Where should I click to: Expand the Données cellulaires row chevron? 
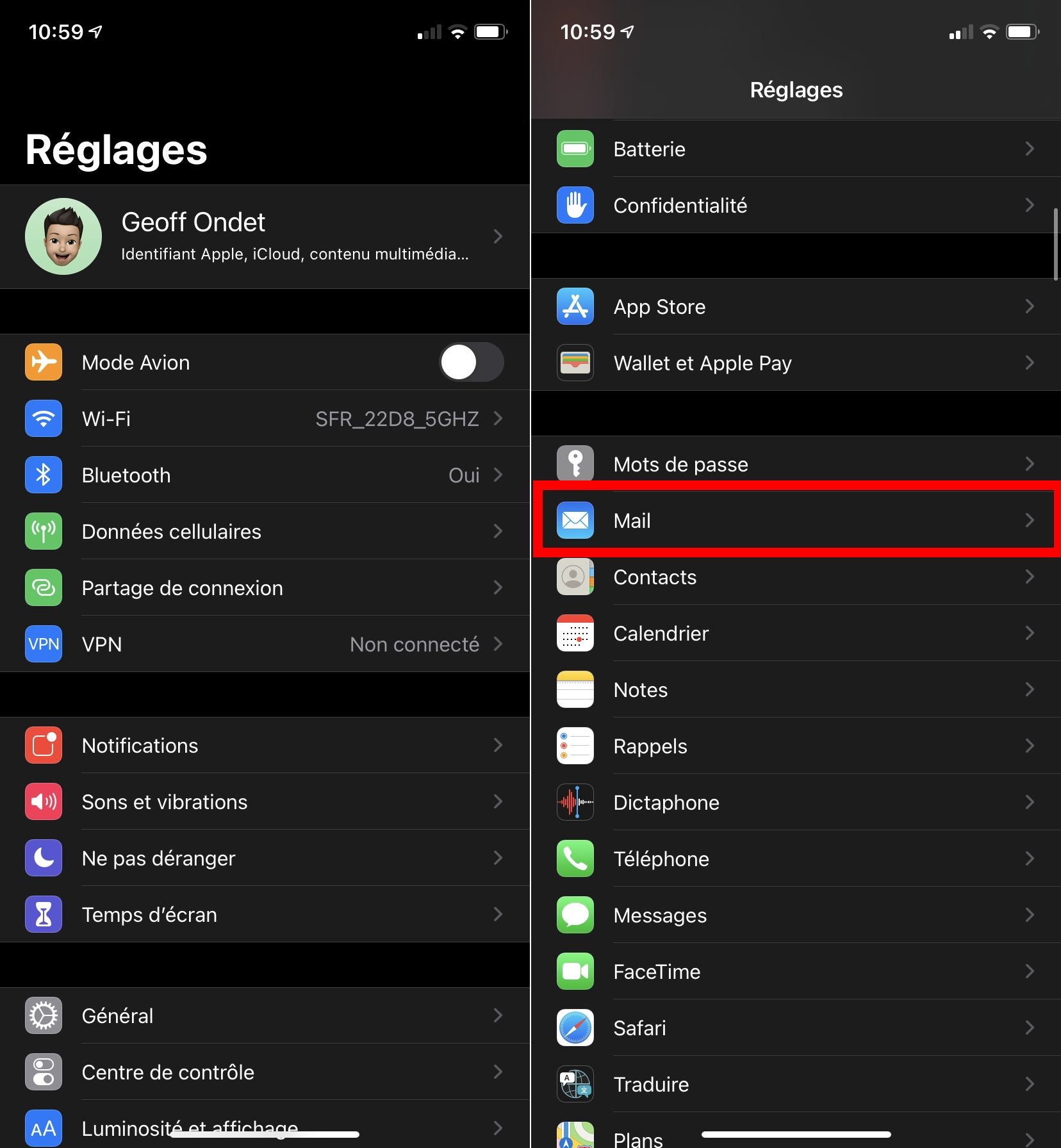(498, 531)
